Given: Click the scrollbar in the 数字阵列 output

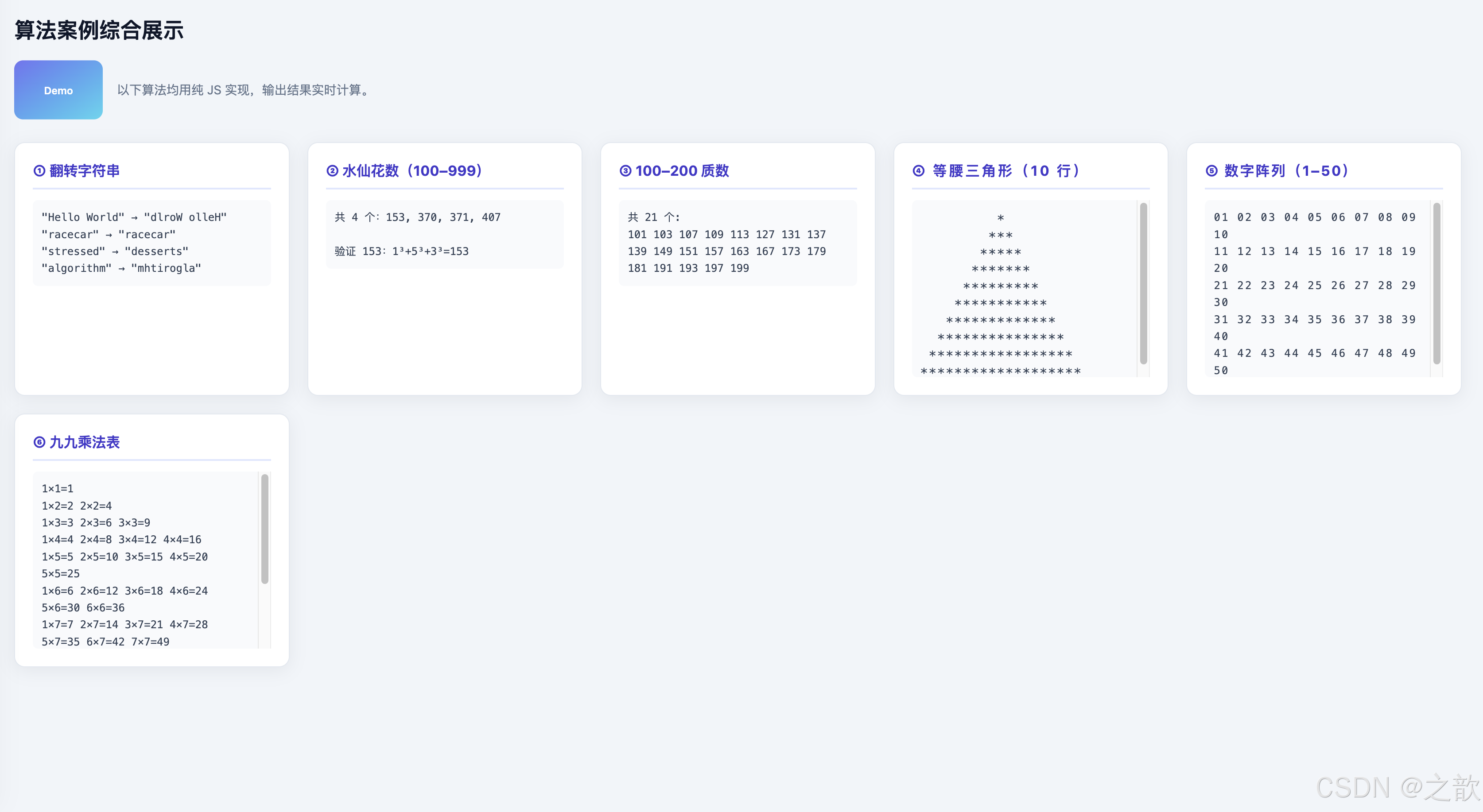Looking at the screenshot, I should [1436, 283].
